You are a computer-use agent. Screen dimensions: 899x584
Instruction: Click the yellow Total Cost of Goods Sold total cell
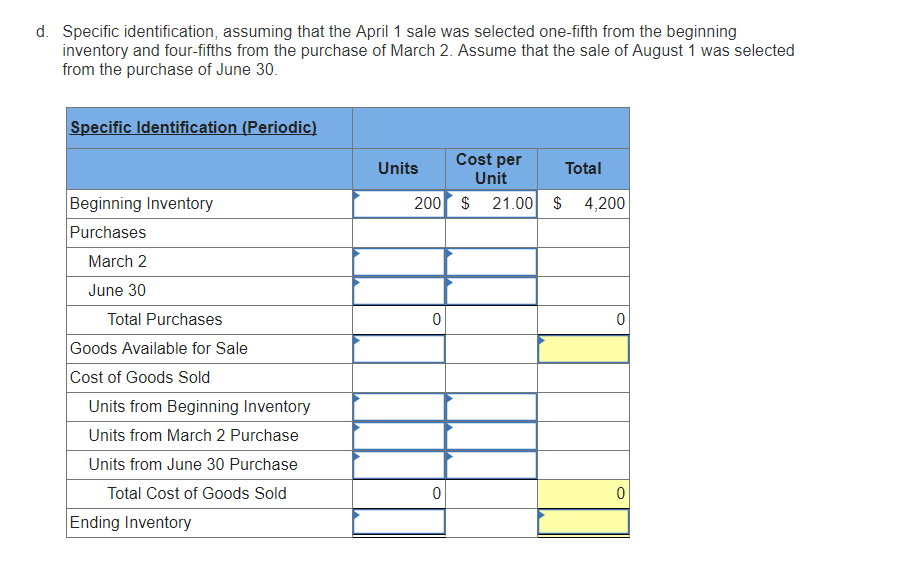584,493
